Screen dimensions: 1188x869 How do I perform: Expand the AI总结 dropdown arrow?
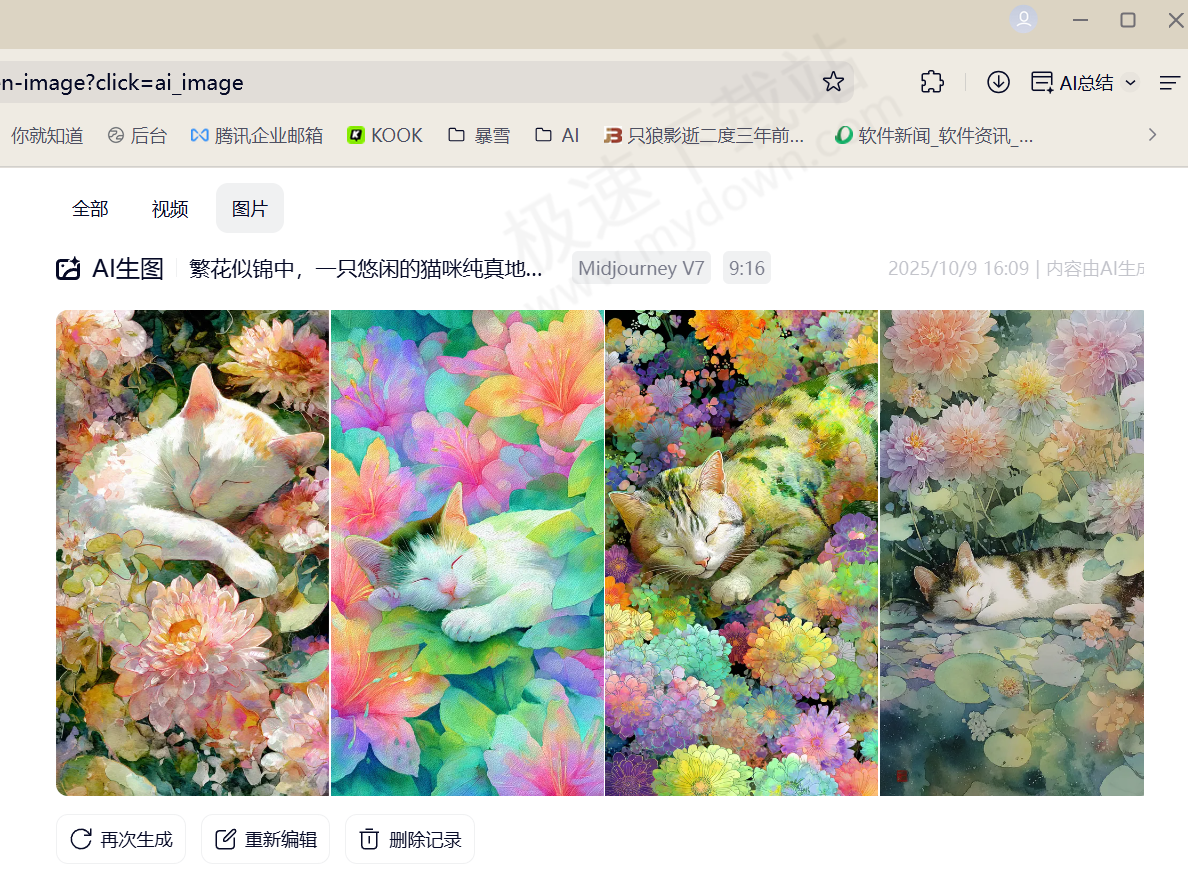click(1131, 83)
